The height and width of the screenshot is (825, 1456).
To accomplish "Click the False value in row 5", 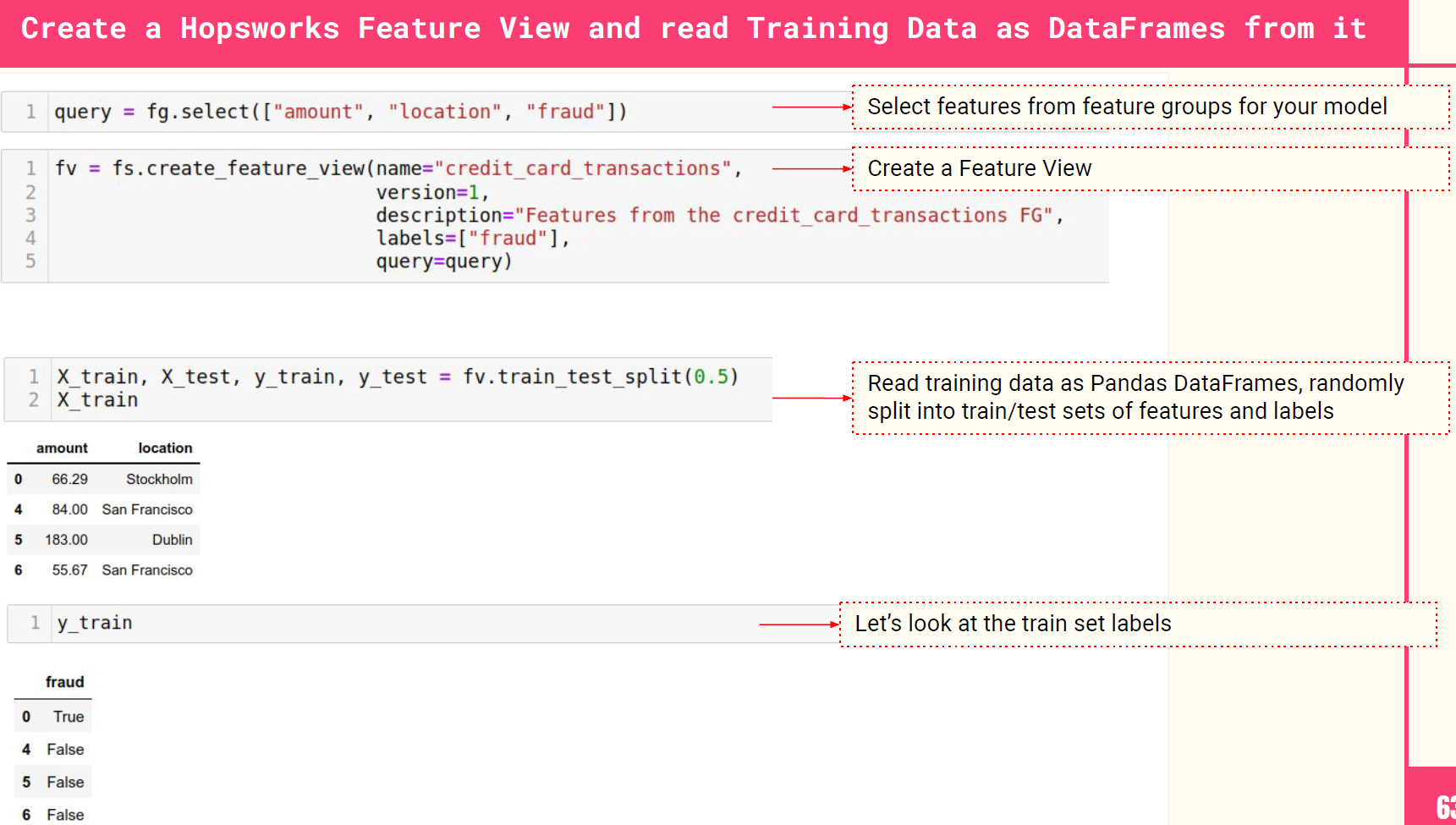I will [x=65, y=783].
